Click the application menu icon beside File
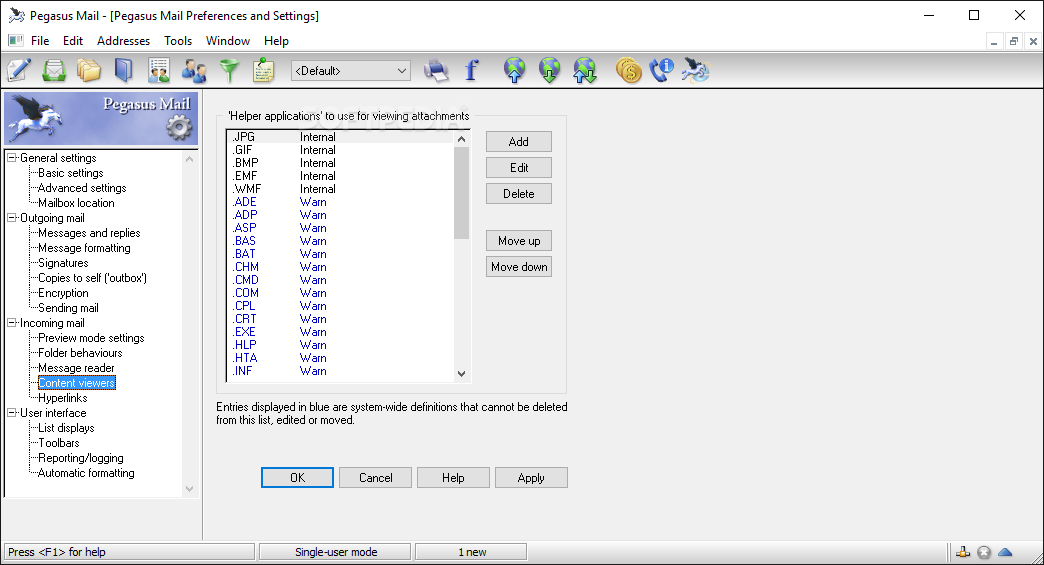 16,41
